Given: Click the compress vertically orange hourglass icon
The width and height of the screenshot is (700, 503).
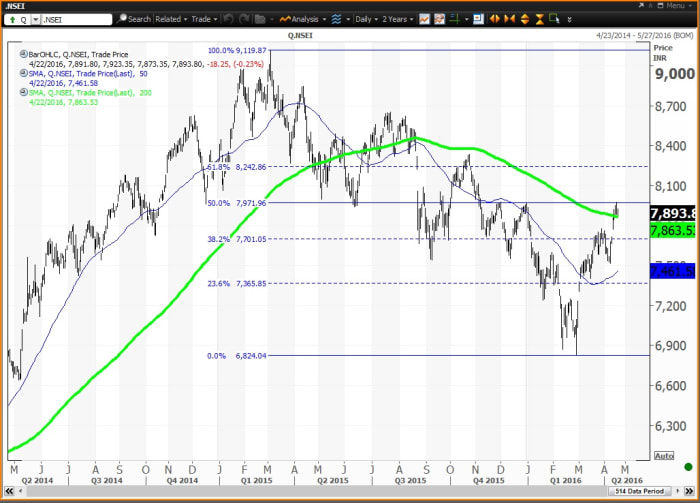Looking at the screenshot, I should coord(539,19).
